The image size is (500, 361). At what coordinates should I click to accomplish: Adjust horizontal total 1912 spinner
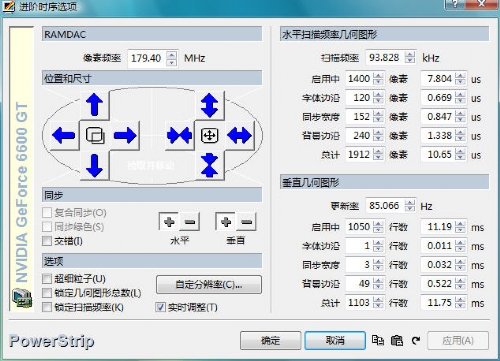(378, 154)
